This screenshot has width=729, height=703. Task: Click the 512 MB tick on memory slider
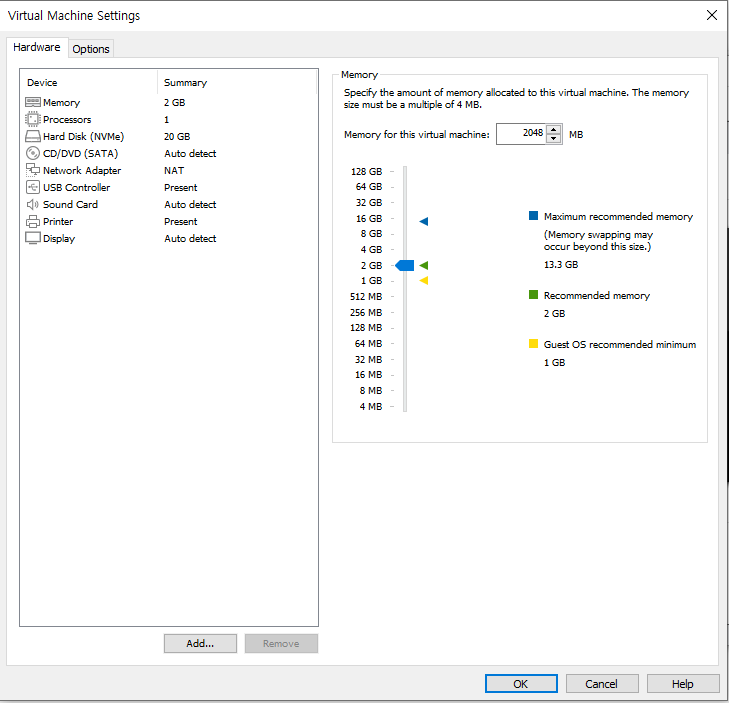[x=392, y=296]
